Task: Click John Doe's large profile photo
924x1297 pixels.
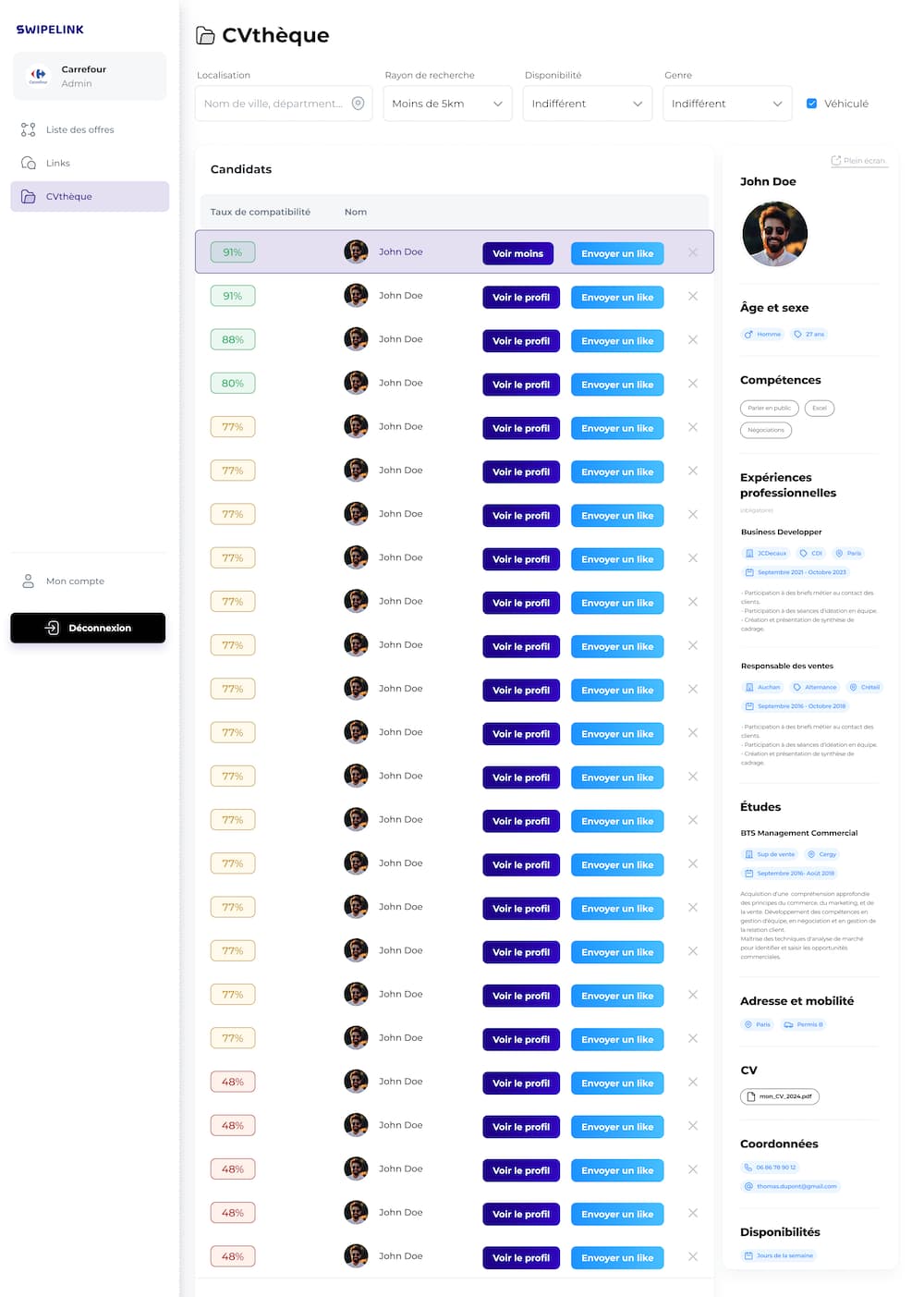Action: tap(774, 234)
